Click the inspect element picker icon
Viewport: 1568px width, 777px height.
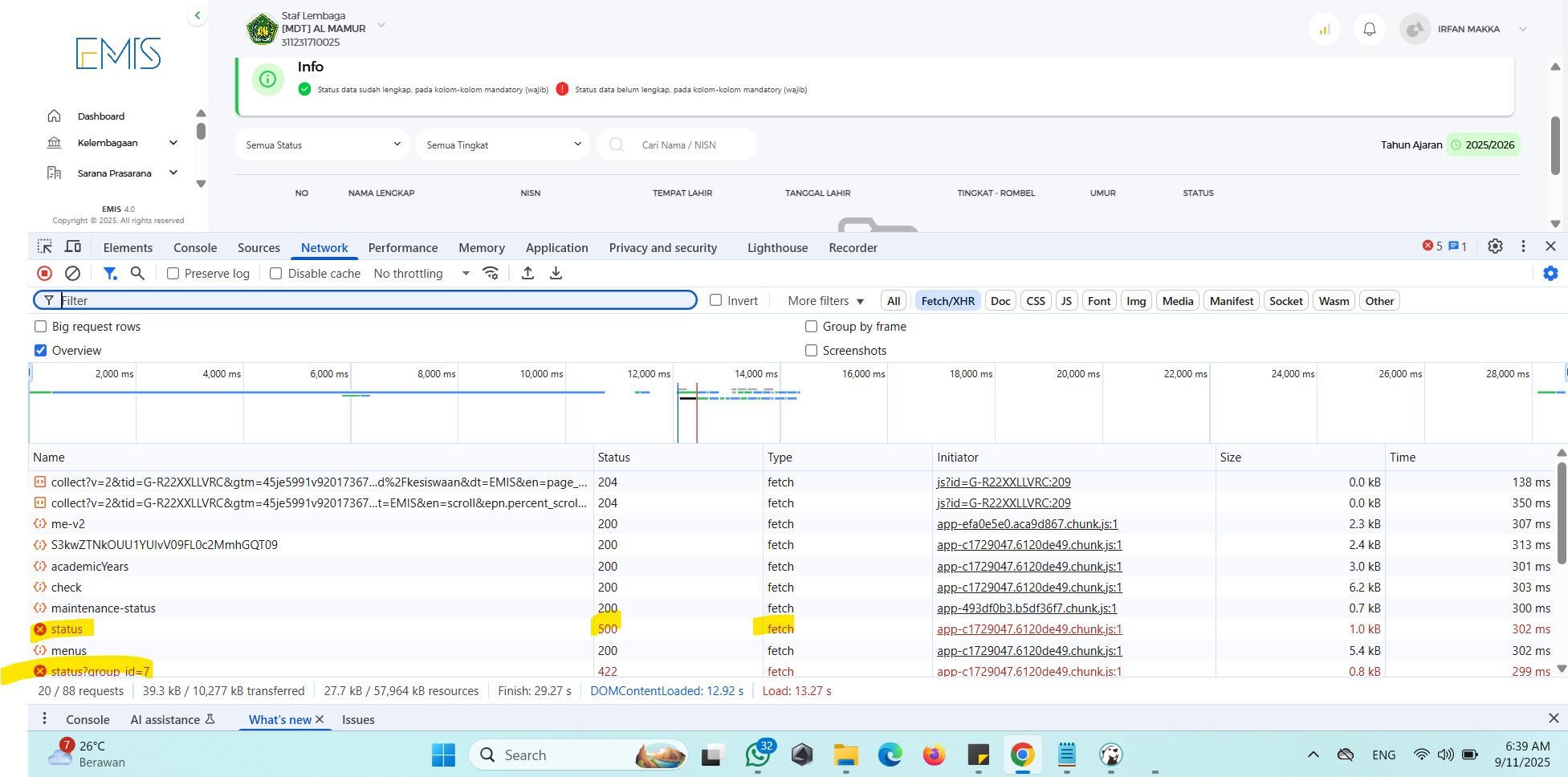pyautogui.click(x=45, y=246)
